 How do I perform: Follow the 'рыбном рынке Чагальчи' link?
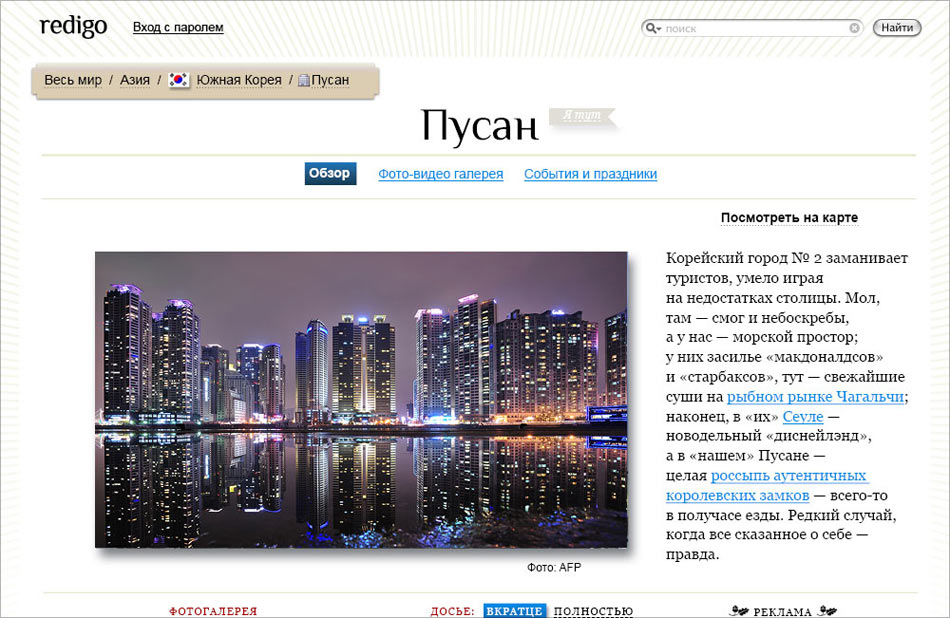point(815,397)
